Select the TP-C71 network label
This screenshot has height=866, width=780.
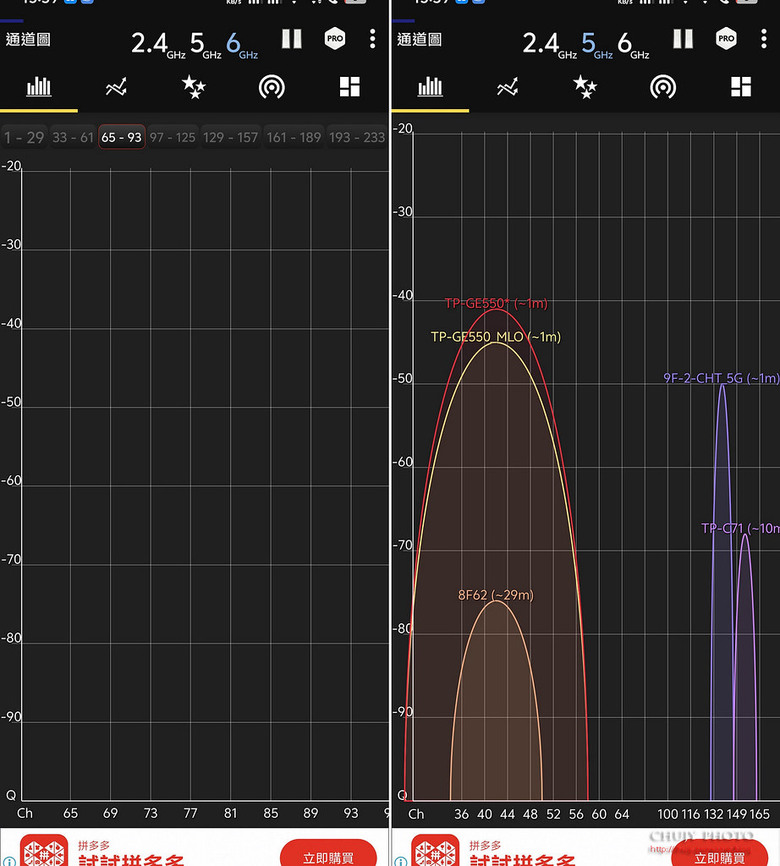[740, 529]
